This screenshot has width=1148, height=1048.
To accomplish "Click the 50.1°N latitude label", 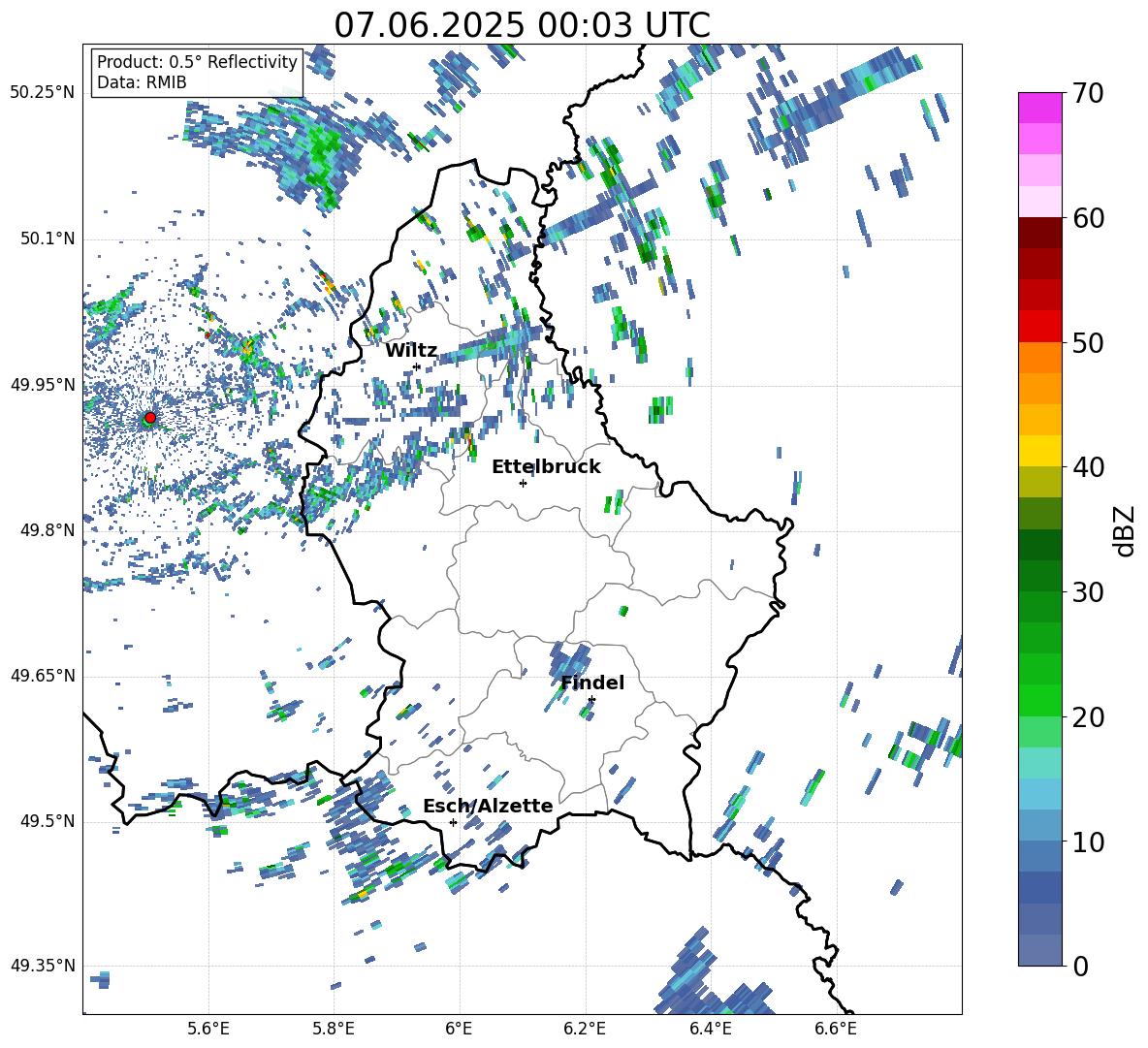I will (47, 239).
